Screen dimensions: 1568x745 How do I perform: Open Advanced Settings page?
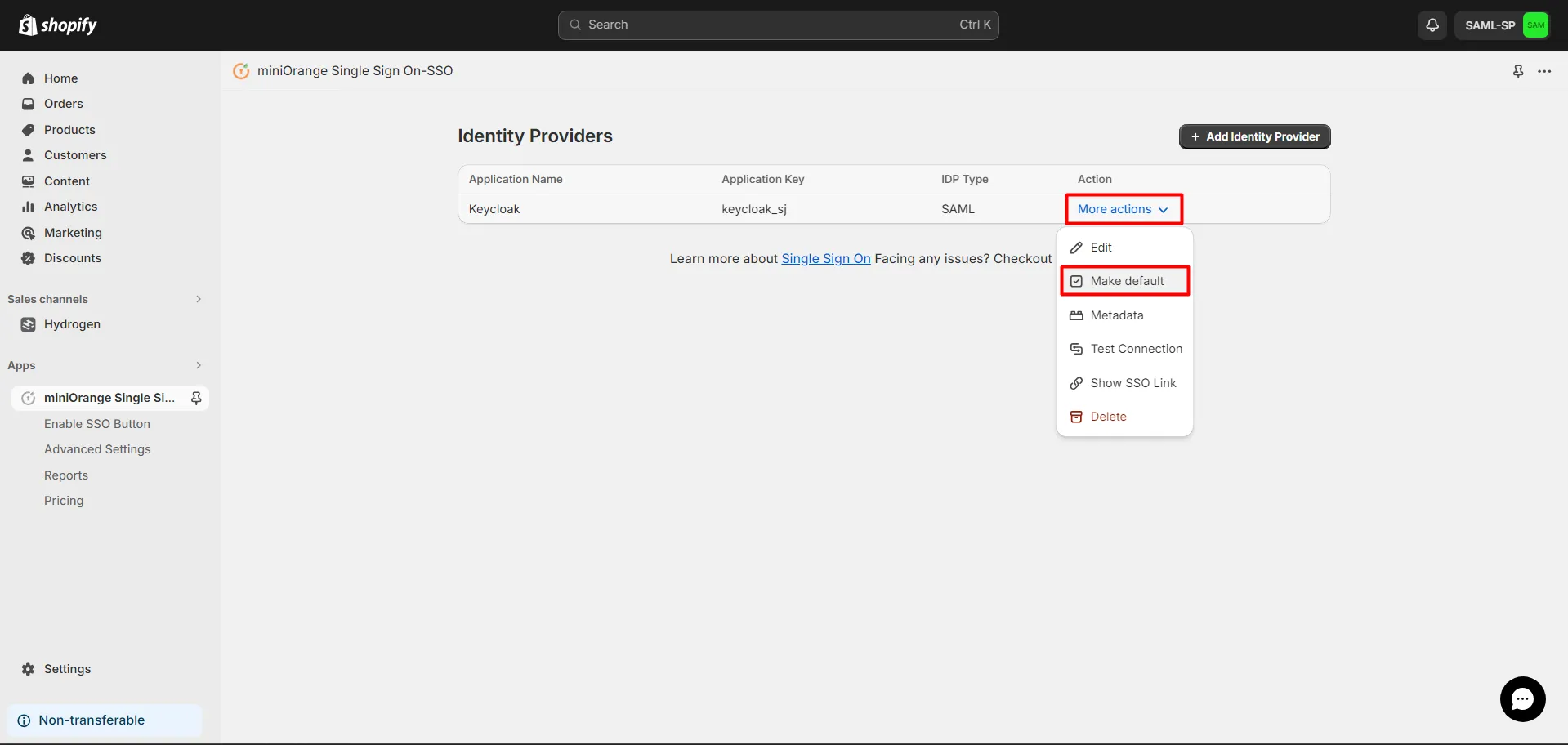(x=97, y=449)
